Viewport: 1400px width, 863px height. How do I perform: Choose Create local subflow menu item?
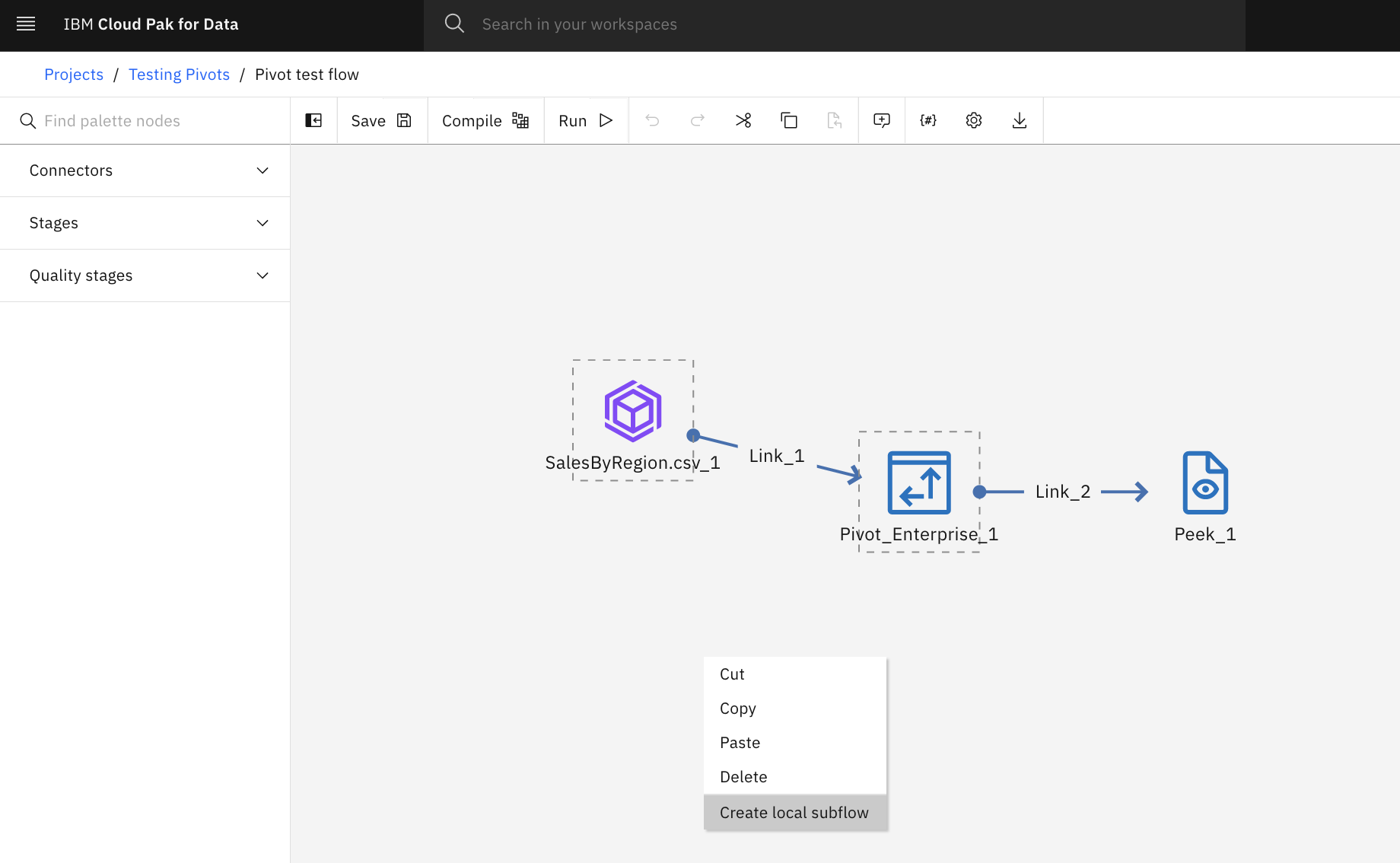point(795,813)
